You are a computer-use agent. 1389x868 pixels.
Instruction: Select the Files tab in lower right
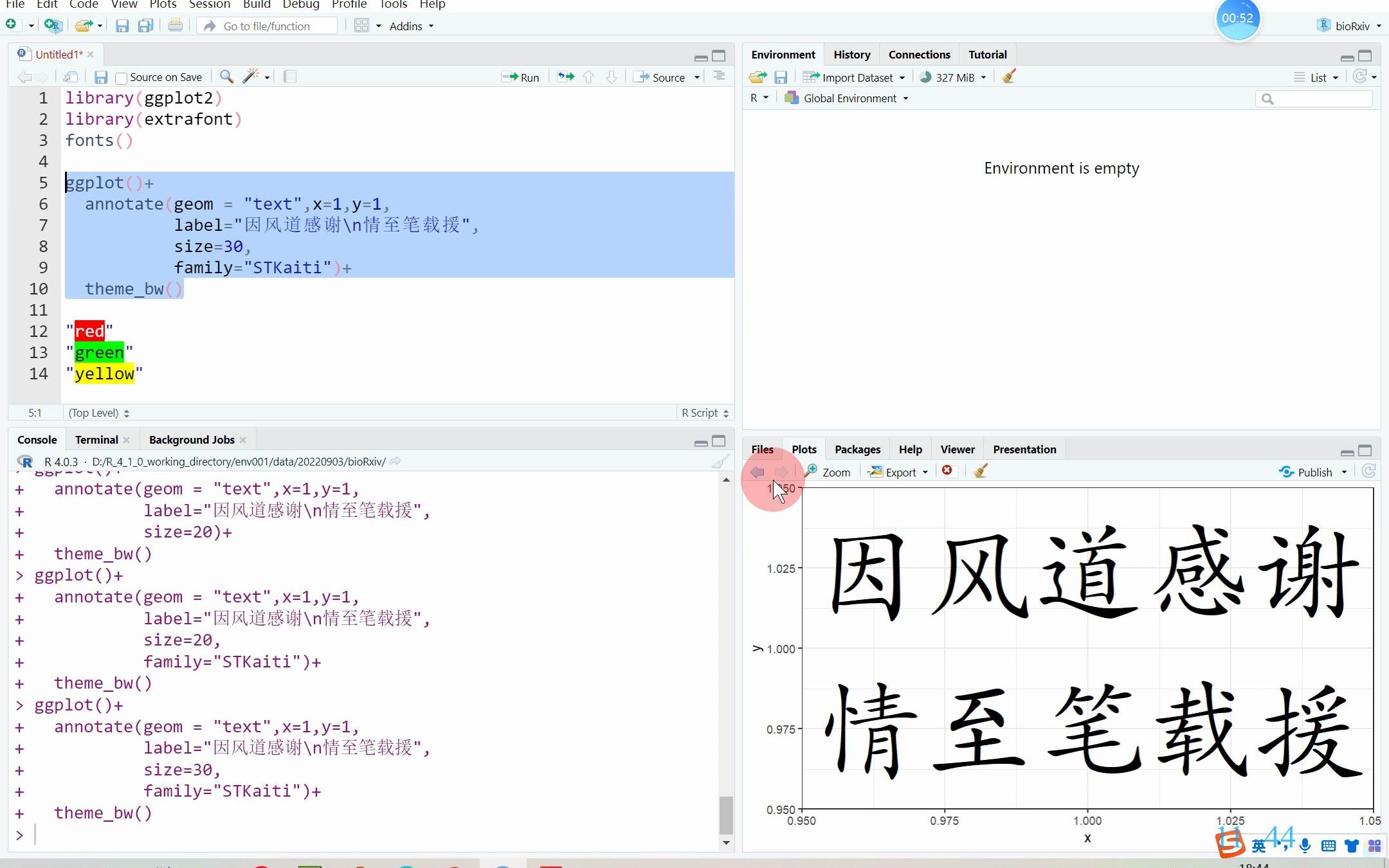tap(762, 448)
